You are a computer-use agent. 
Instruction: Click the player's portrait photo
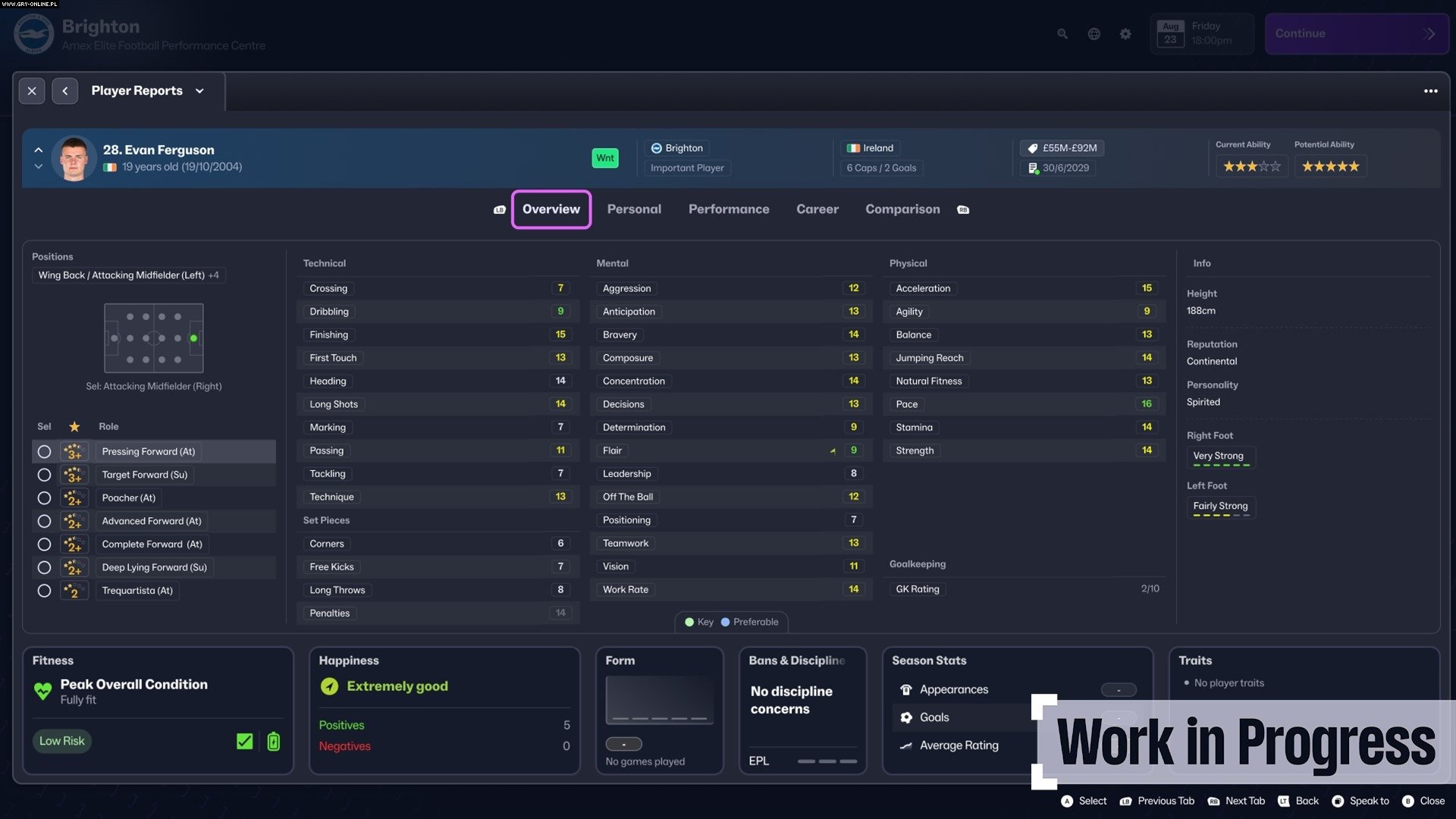coord(74,158)
